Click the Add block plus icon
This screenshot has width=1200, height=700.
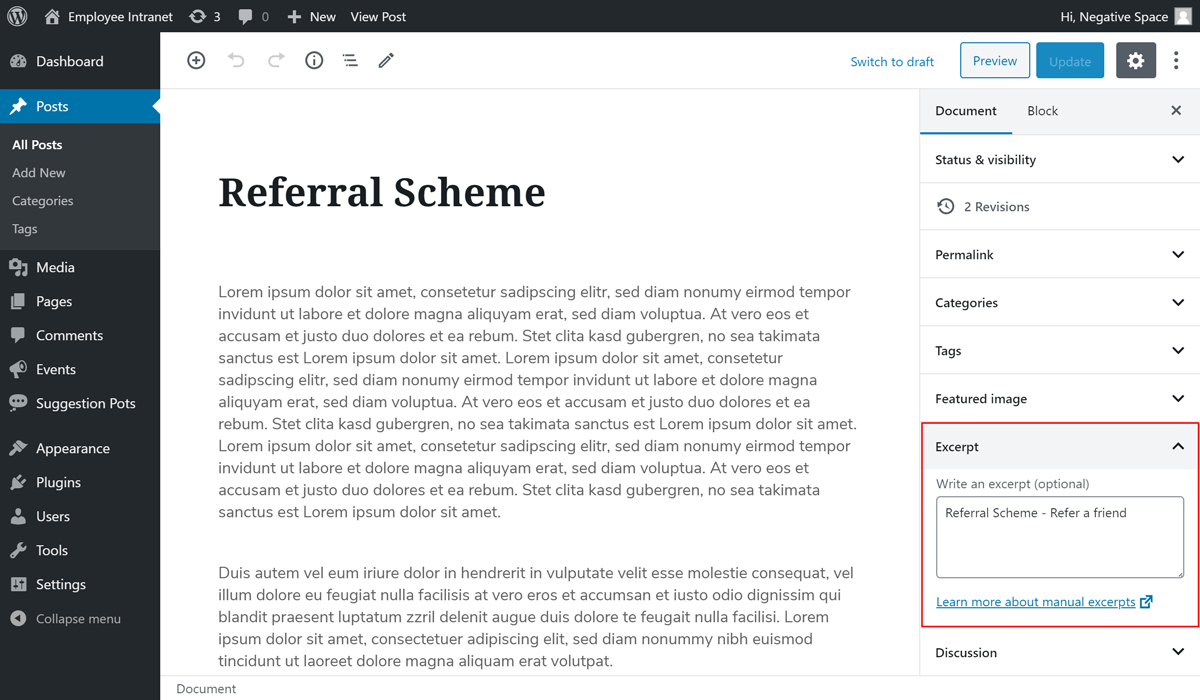pos(196,61)
